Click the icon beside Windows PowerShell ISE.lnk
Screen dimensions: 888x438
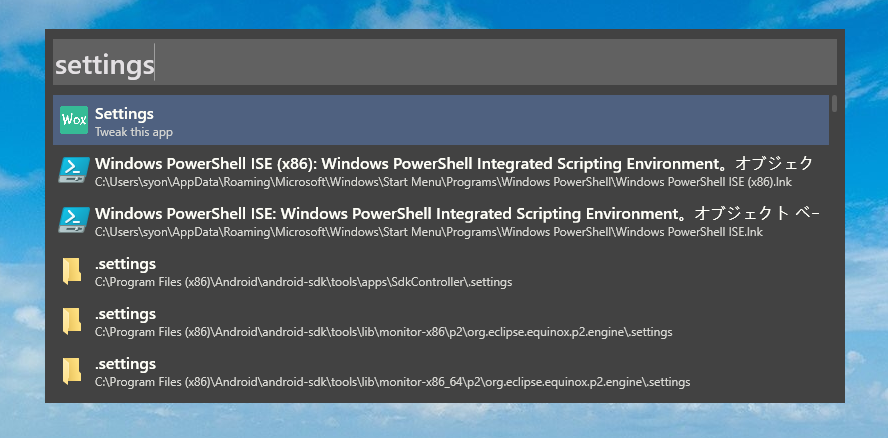tap(74, 220)
